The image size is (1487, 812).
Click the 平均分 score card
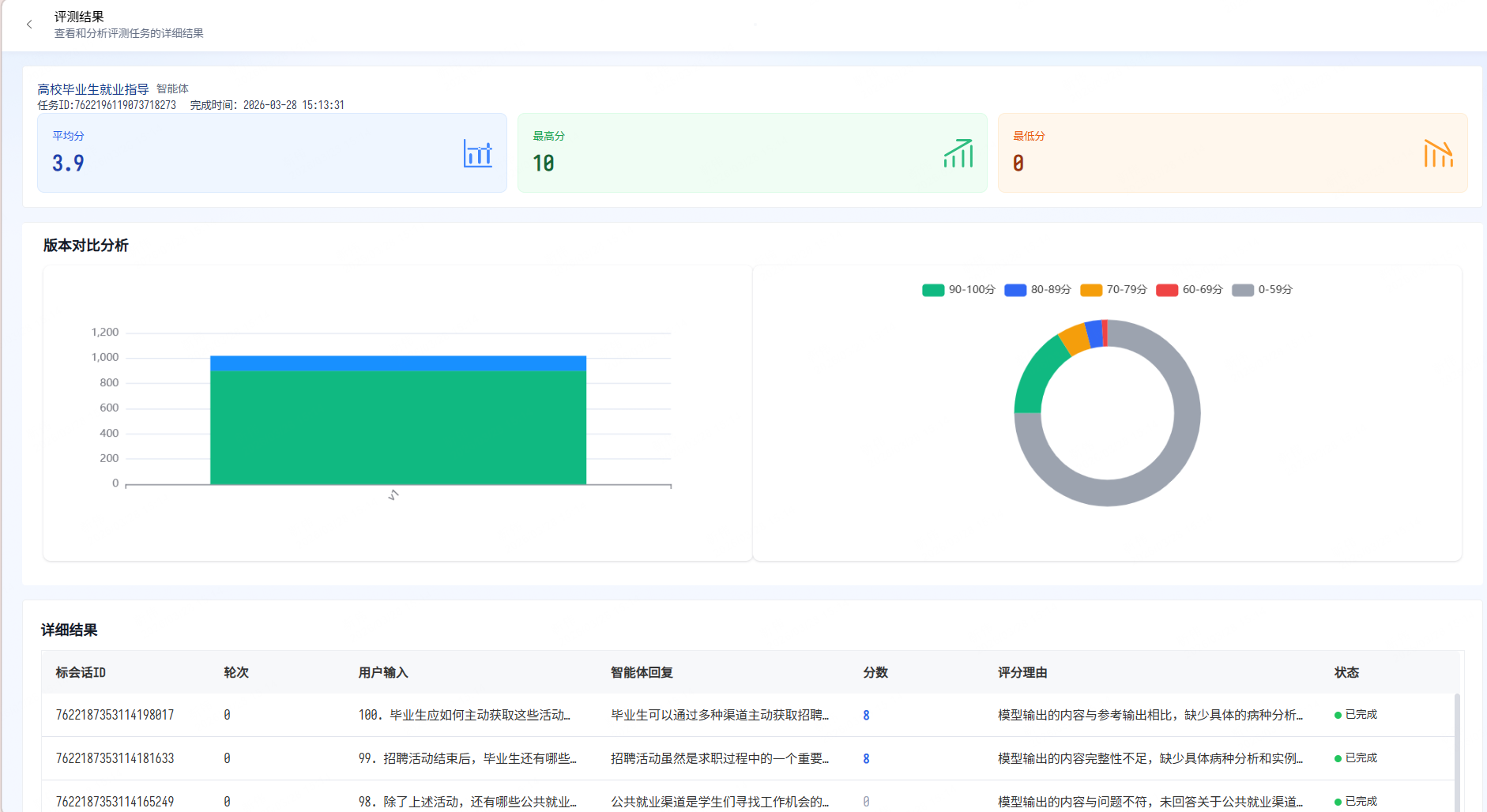point(272,152)
